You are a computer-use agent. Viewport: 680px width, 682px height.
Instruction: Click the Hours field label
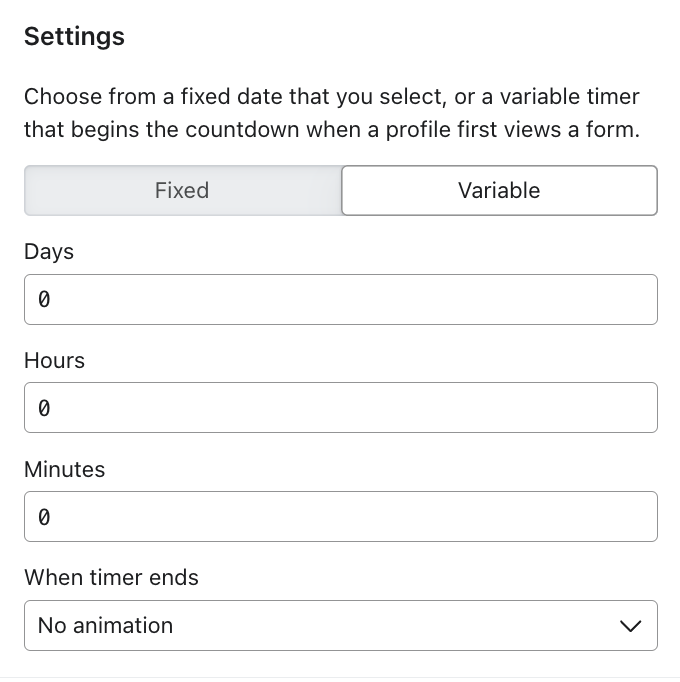pos(54,360)
